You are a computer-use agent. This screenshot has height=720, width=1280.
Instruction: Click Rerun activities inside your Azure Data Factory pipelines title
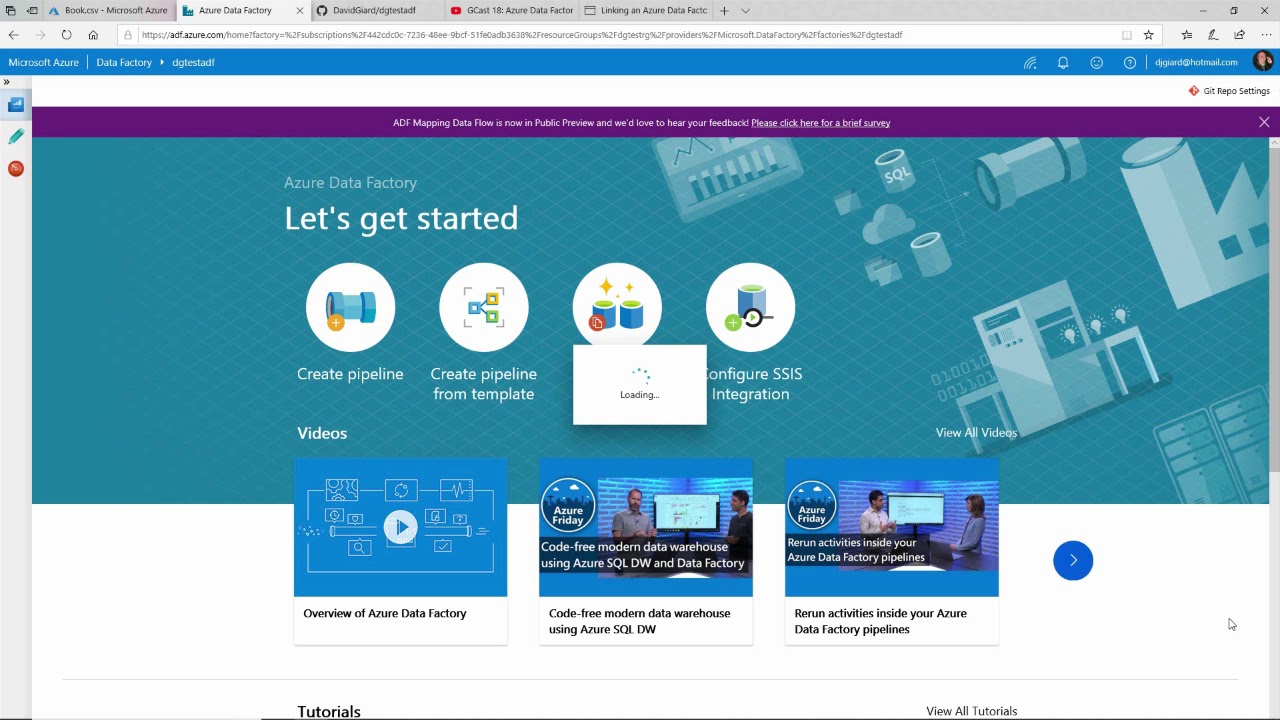(x=881, y=621)
